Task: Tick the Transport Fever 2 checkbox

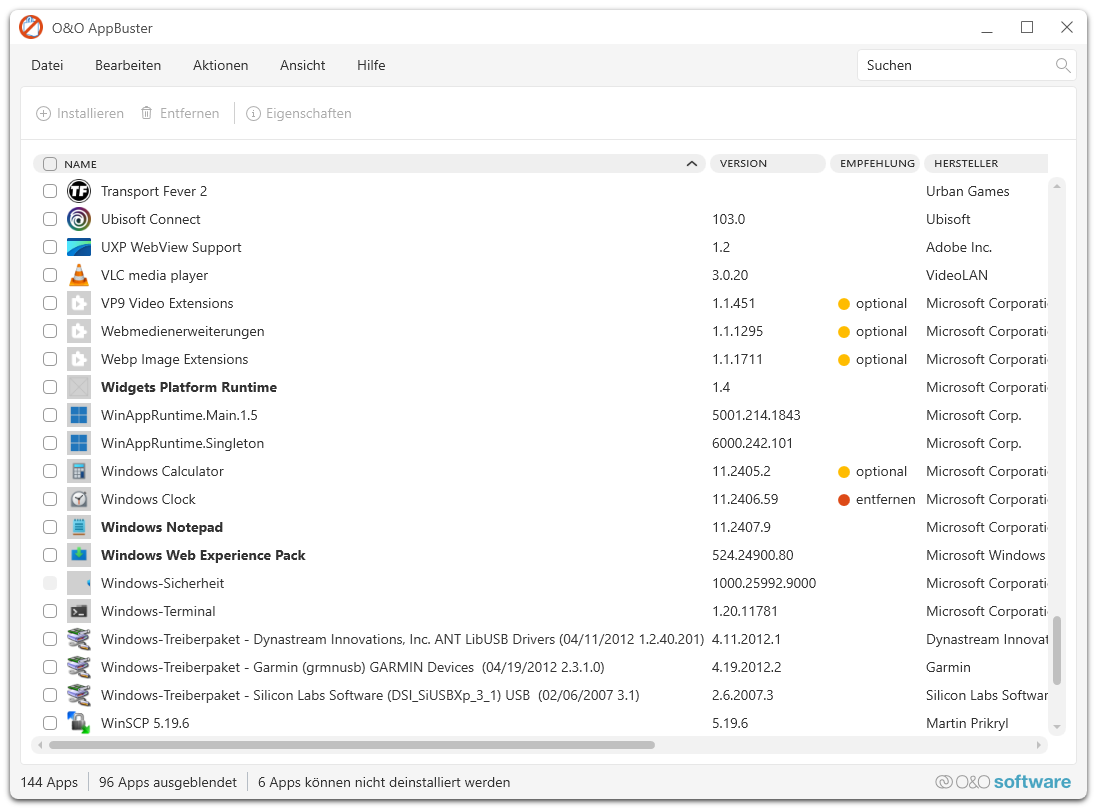Action: tap(50, 191)
